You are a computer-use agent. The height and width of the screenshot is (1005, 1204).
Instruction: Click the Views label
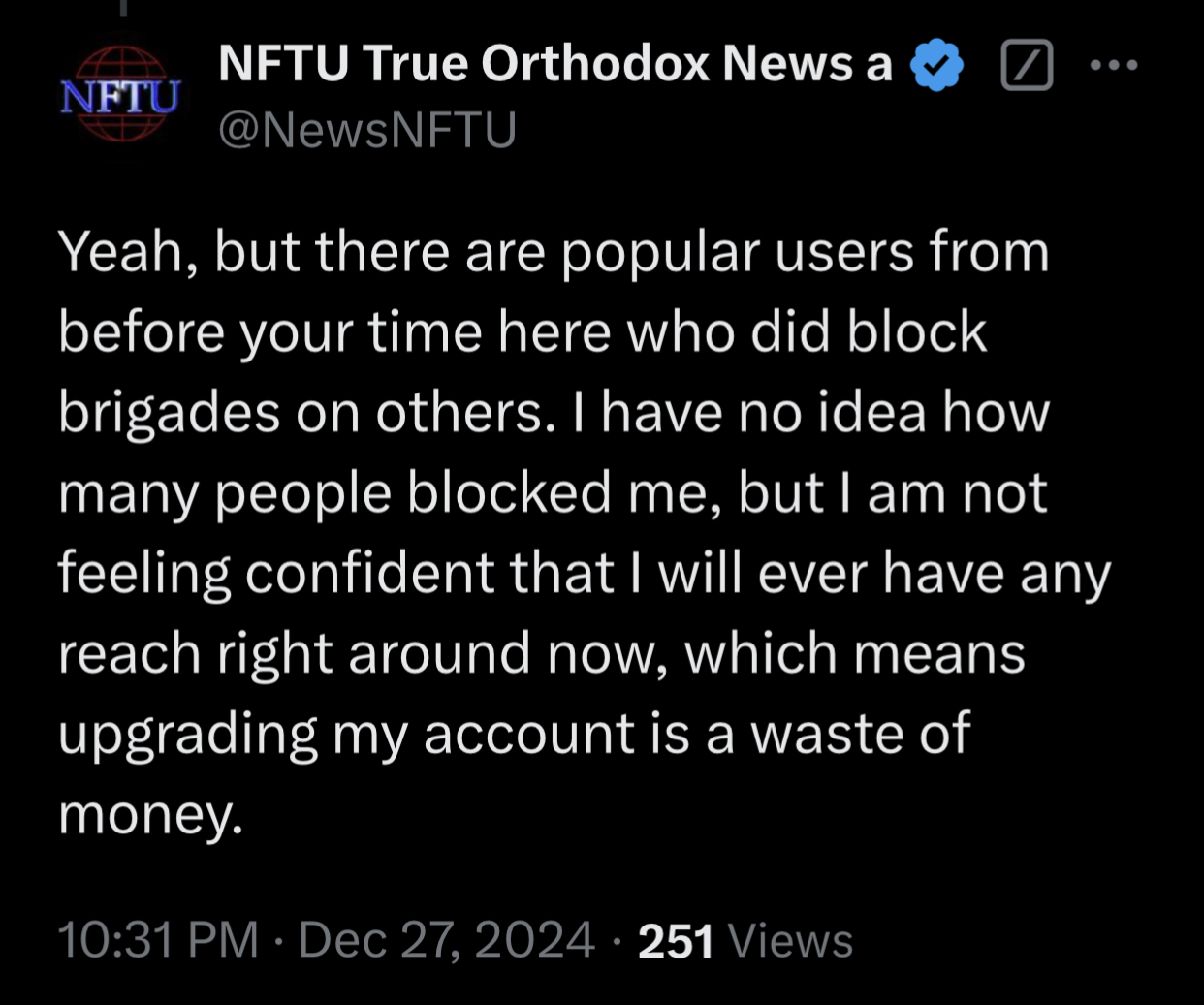[790, 941]
